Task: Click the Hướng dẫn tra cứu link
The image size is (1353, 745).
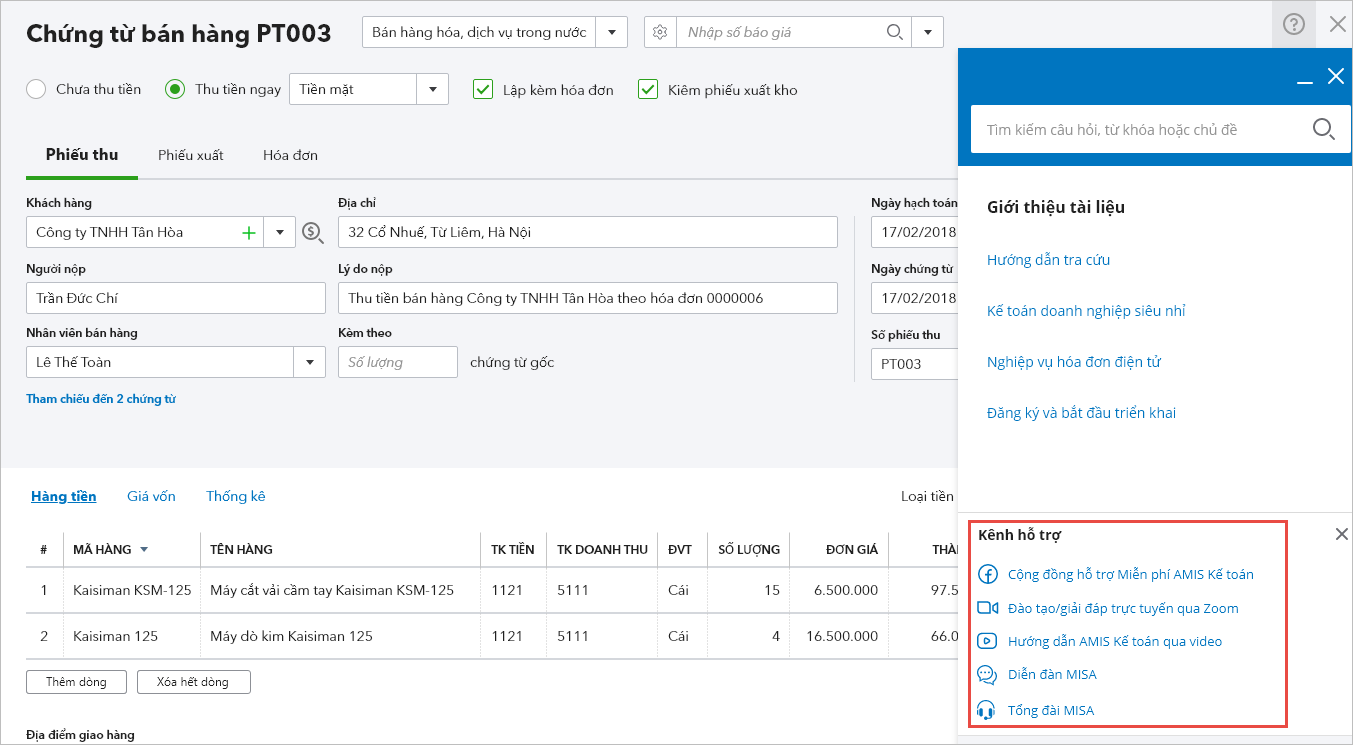Action: tap(1048, 260)
